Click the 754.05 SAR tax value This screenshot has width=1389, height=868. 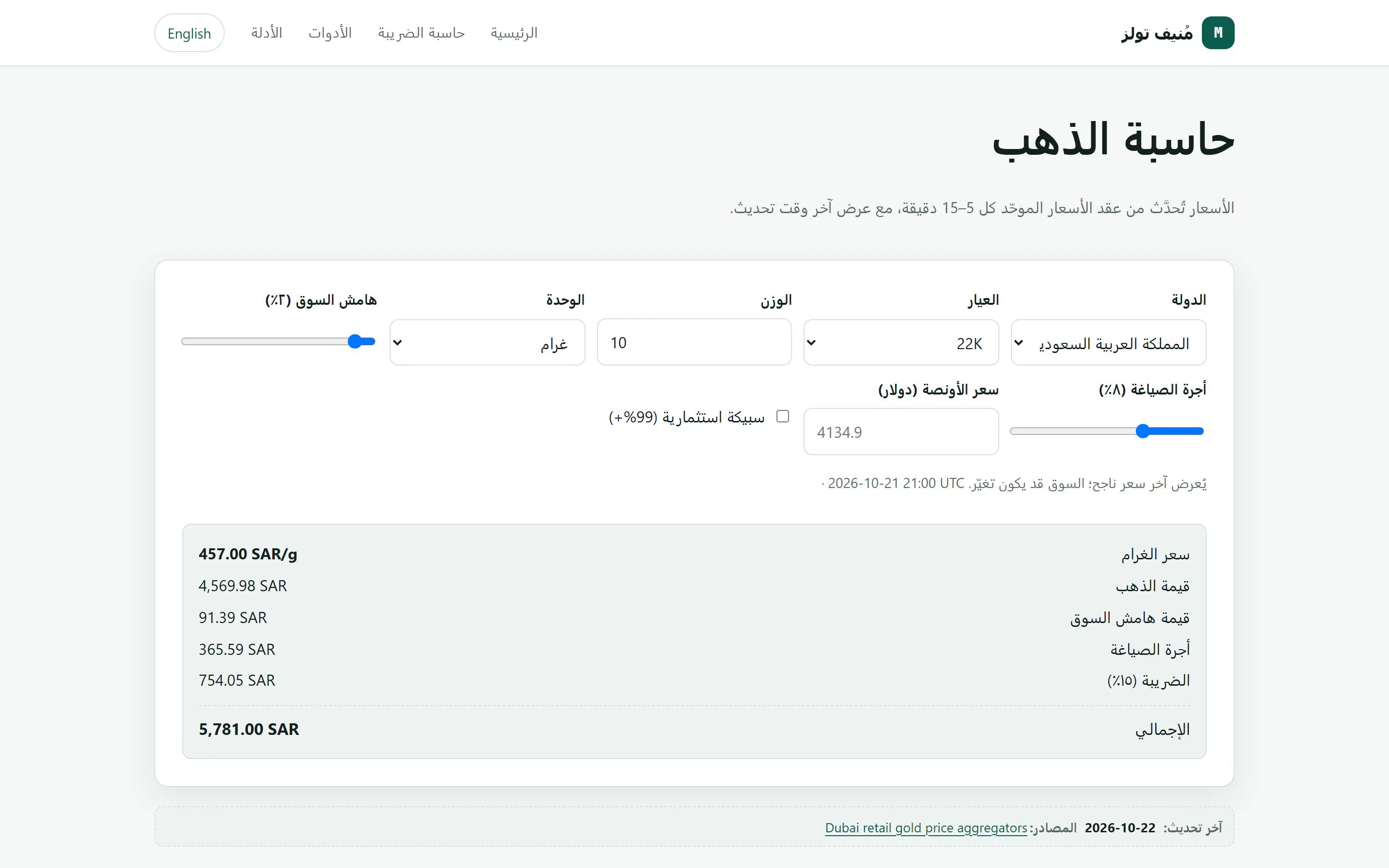tap(237, 680)
